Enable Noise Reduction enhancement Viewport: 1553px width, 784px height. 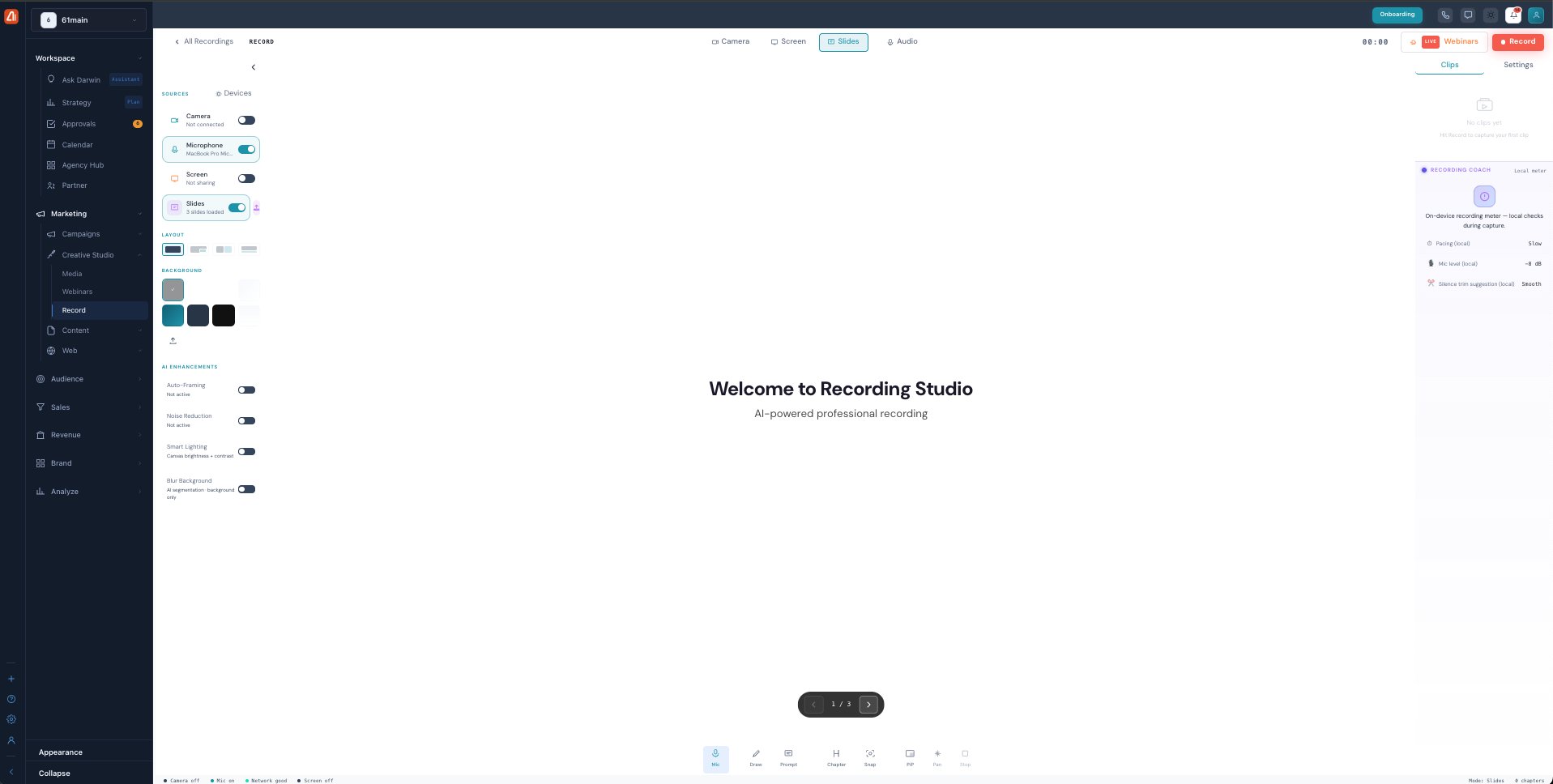click(x=246, y=420)
